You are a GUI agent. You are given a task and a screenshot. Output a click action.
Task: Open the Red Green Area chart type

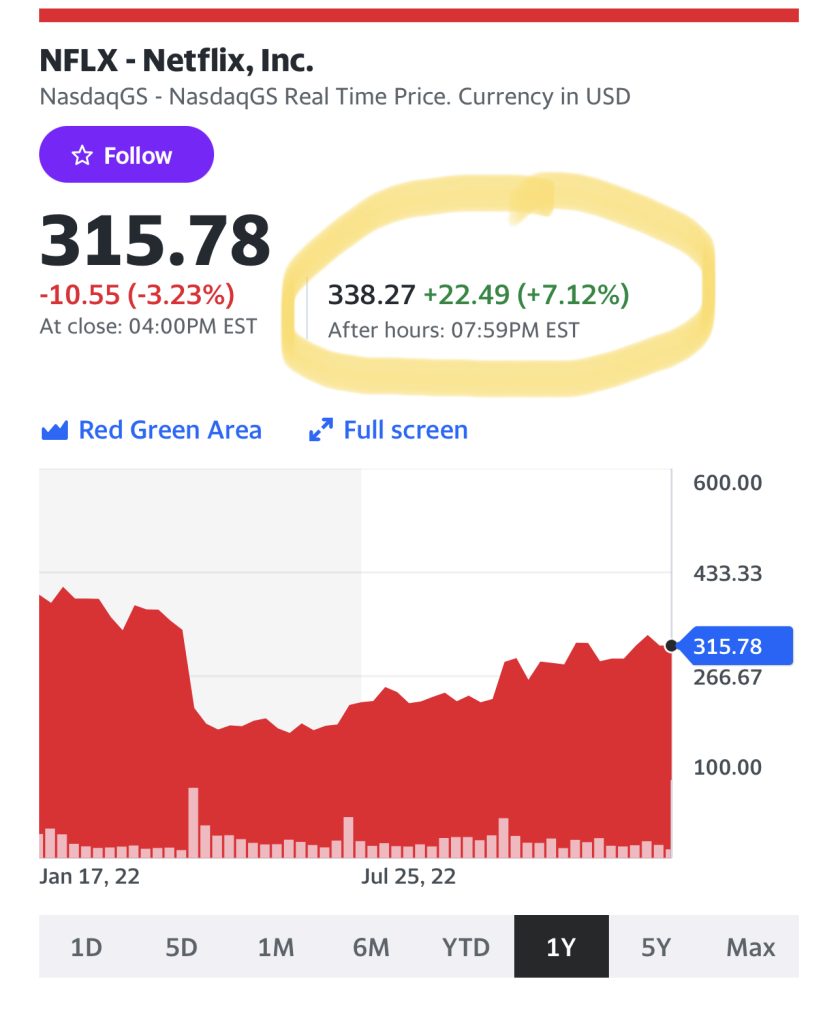coord(151,430)
